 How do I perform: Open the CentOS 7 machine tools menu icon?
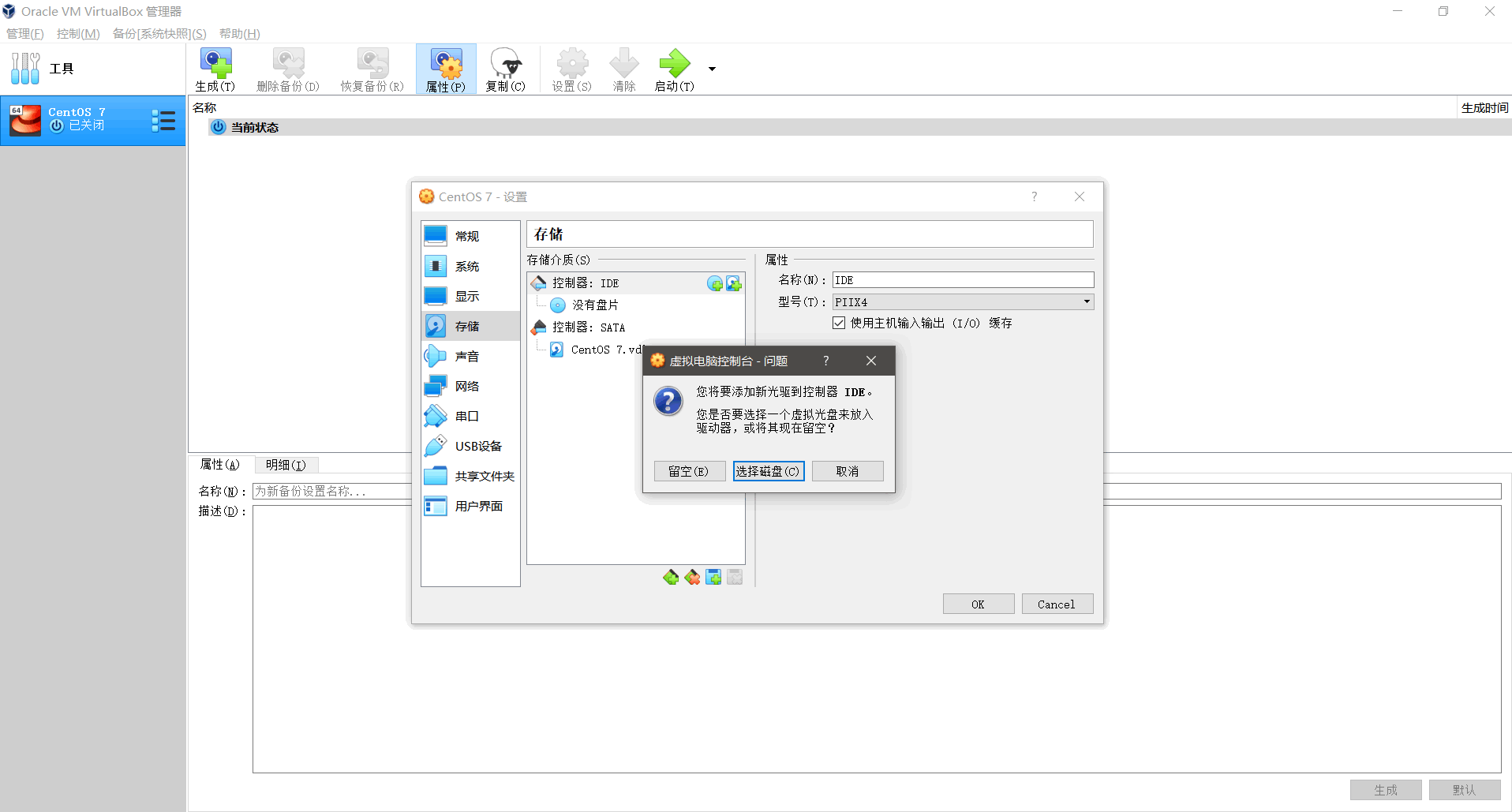point(163,120)
